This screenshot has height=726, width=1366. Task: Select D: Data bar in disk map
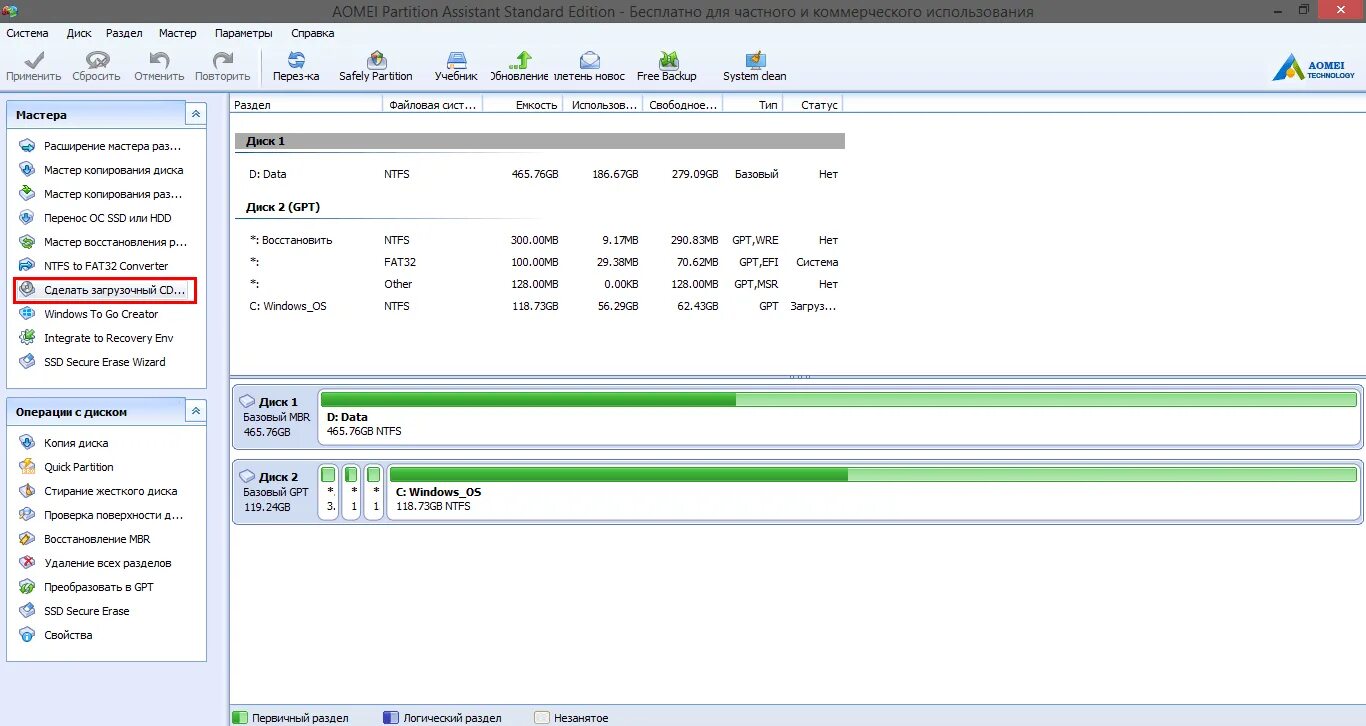click(x=839, y=415)
